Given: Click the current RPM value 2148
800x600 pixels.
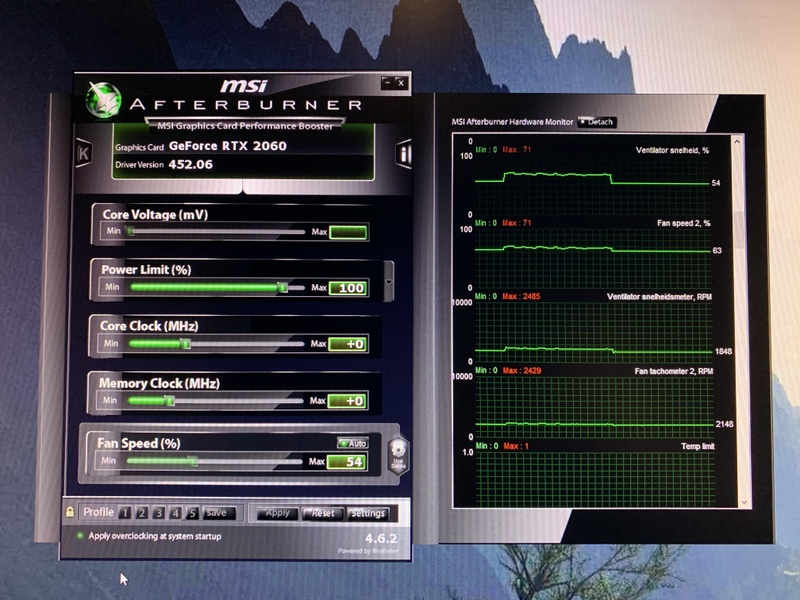Looking at the screenshot, I should (x=724, y=424).
